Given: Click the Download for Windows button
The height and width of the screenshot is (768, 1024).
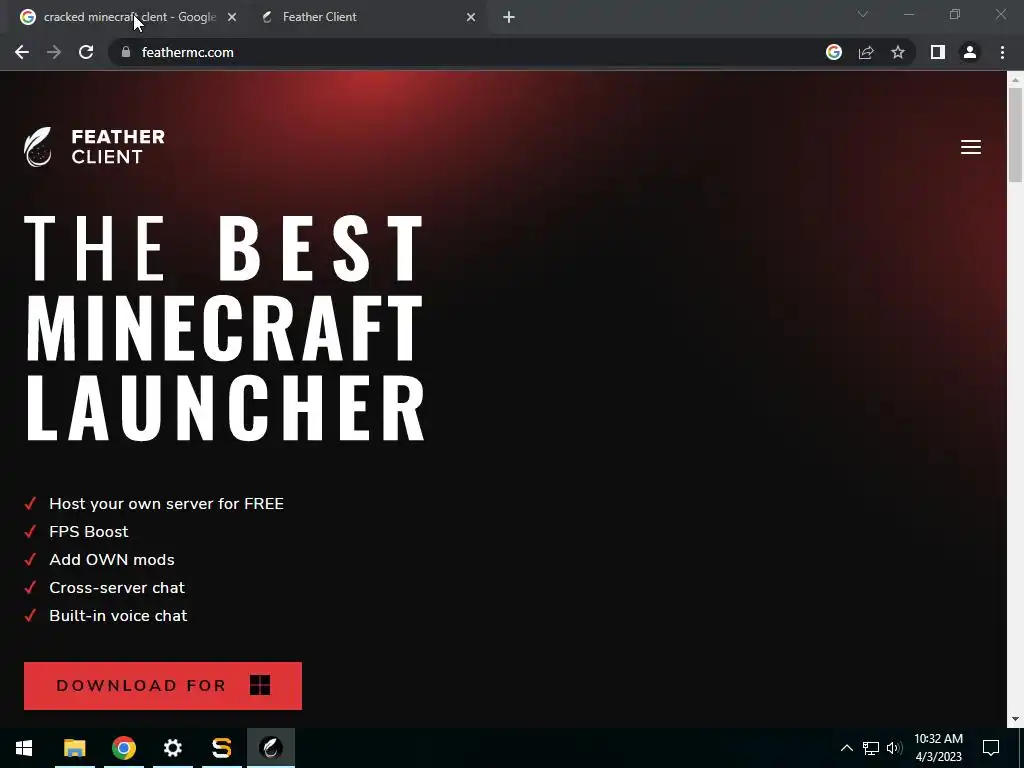Looking at the screenshot, I should point(163,686).
